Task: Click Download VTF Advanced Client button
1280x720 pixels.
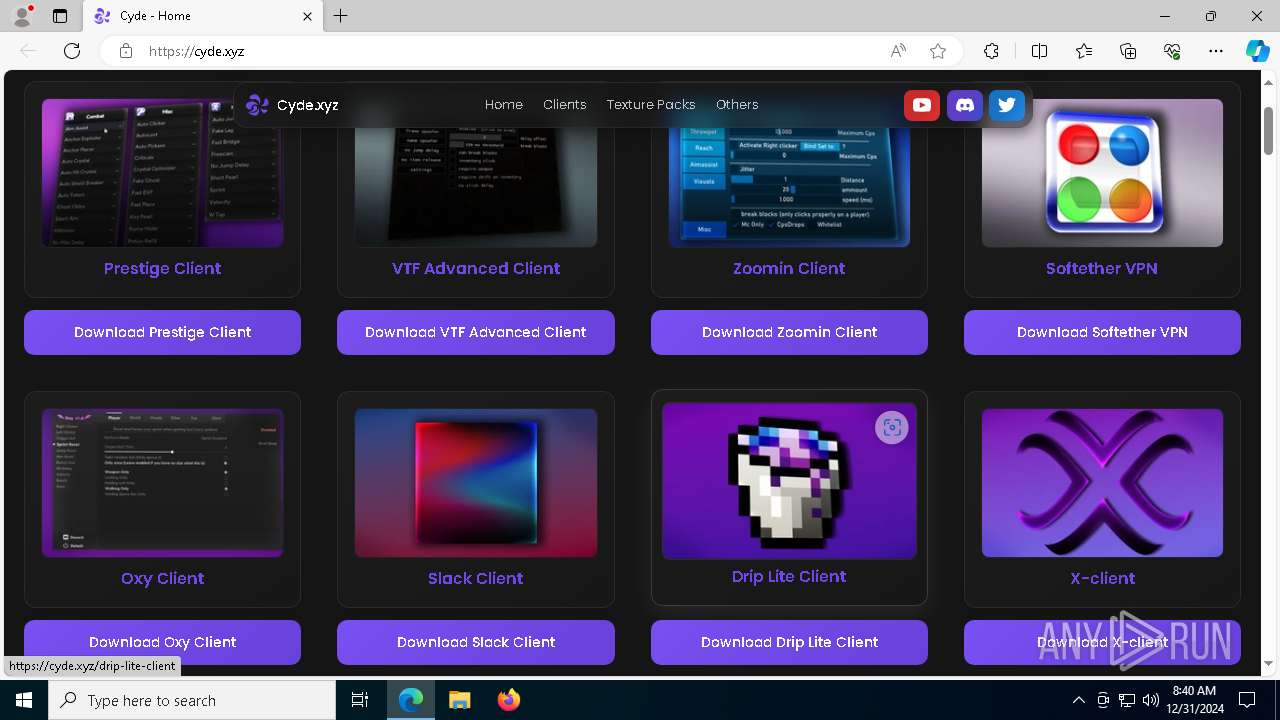Action: [x=476, y=332]
